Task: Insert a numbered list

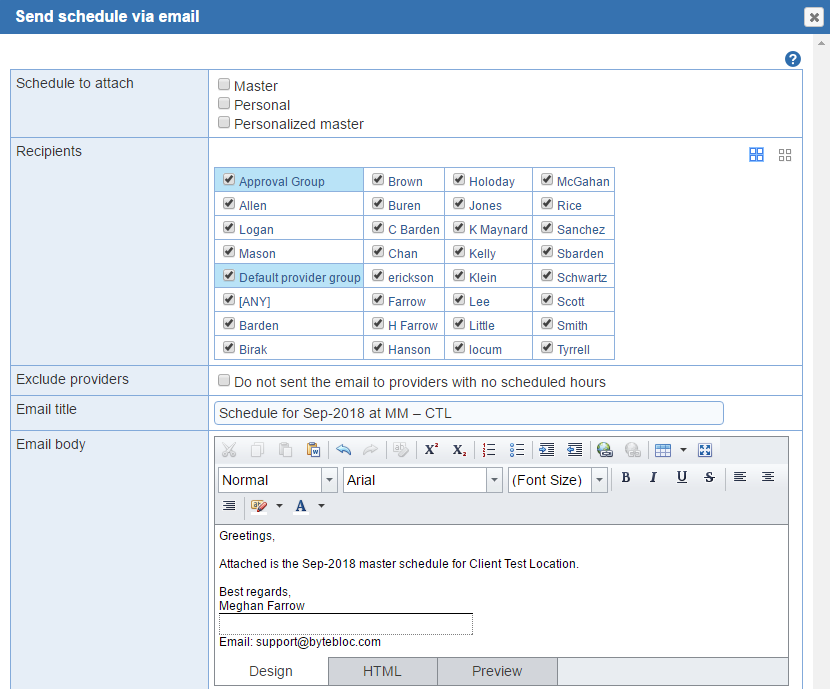Action: click(489, 450)
